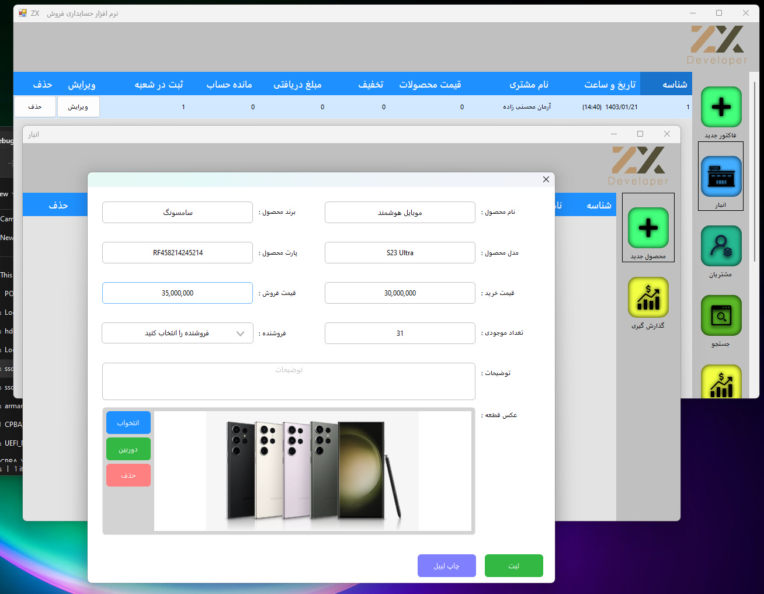Viewport: 764px width, 594px height.
Task: Click the discount (تخفیف) column header
Action: [371, 85]
